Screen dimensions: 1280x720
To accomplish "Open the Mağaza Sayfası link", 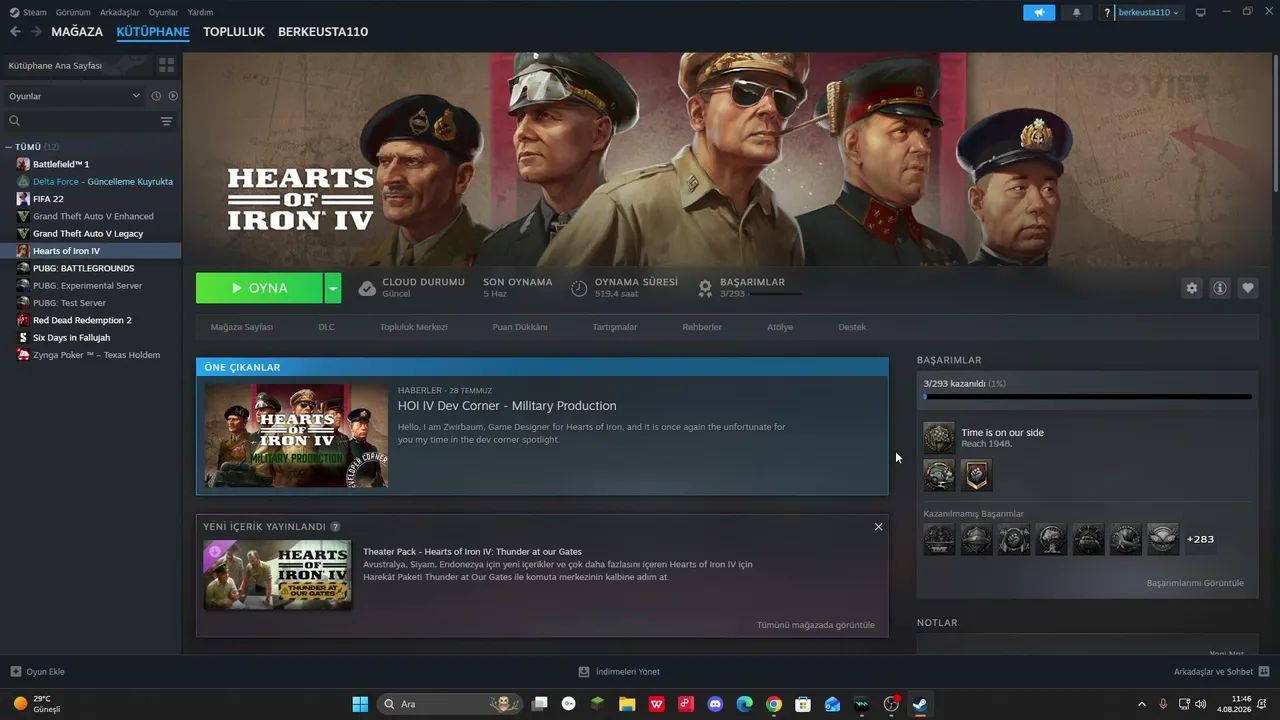I will (x=242, y=327).
